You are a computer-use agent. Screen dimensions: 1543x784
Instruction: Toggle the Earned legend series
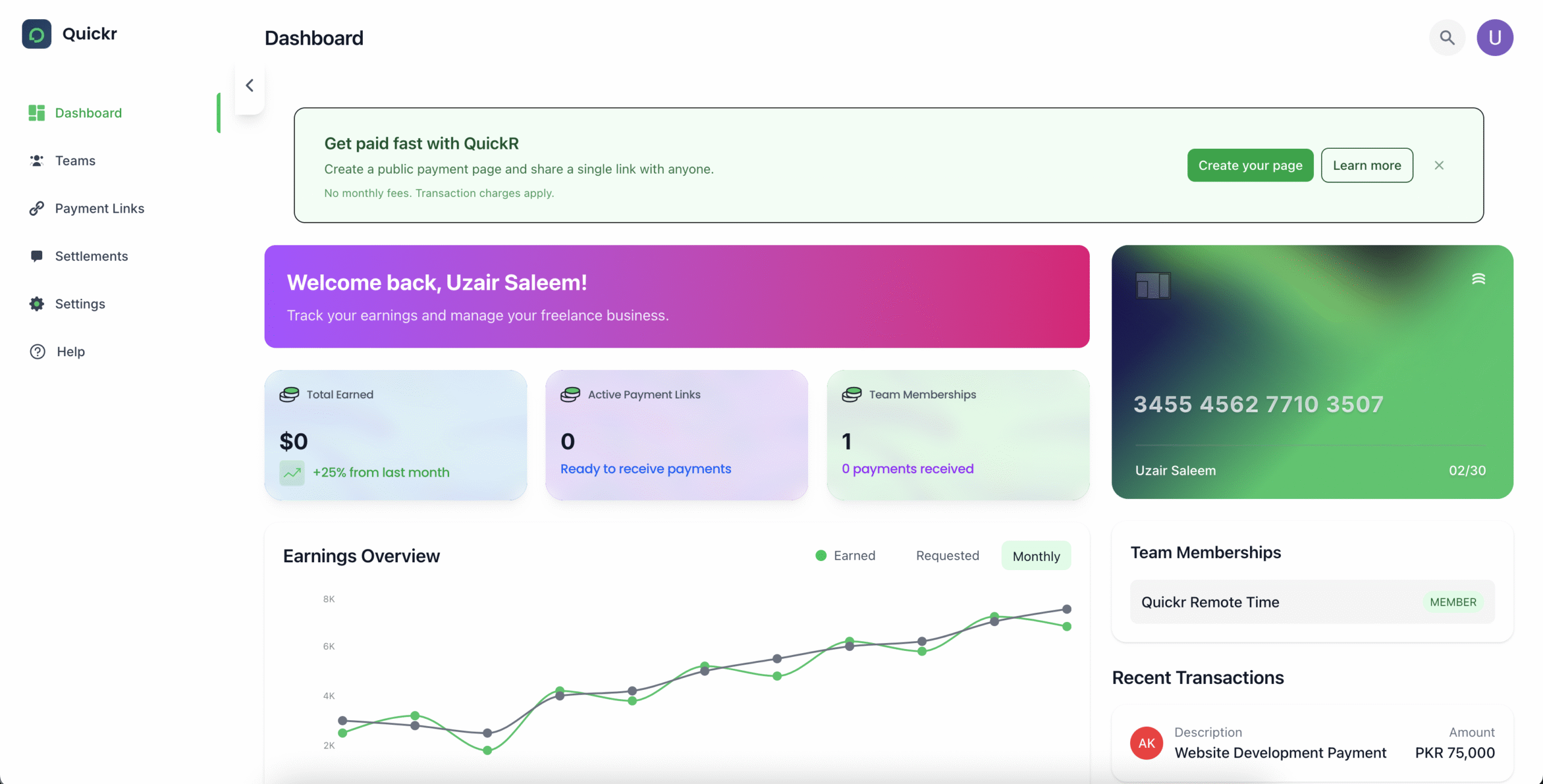tap(845, 556)
